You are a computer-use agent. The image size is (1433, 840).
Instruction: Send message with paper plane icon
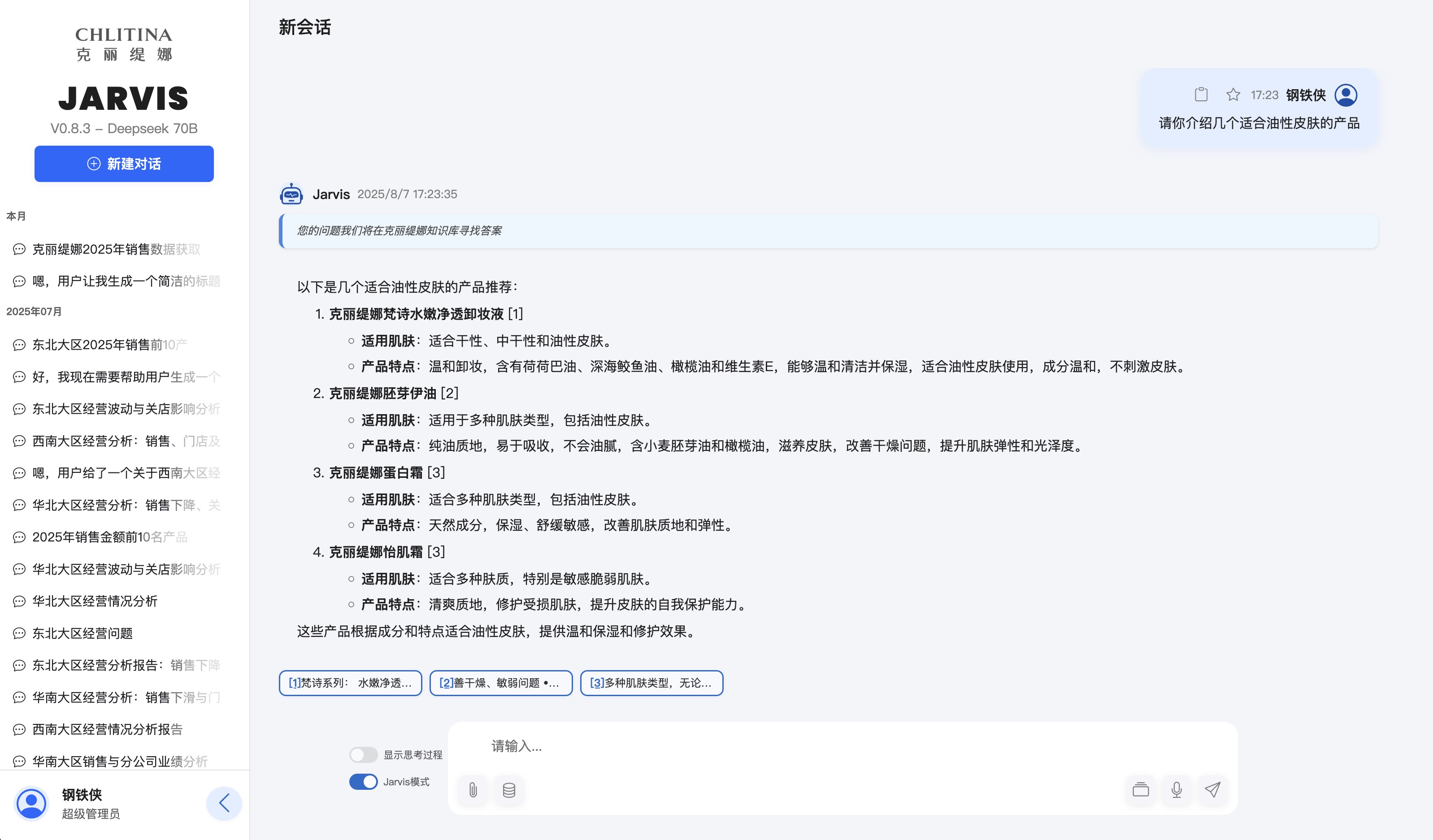coord(1212,789)
